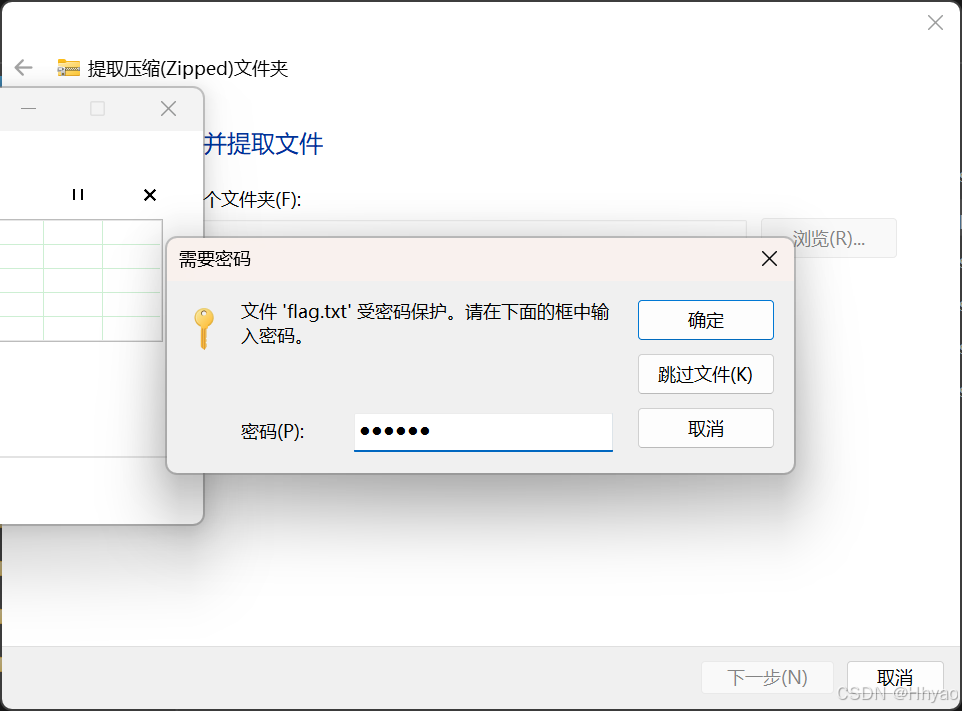Click the destination folder path box
This screenshot has width=962, height=711.
point(475,229)
